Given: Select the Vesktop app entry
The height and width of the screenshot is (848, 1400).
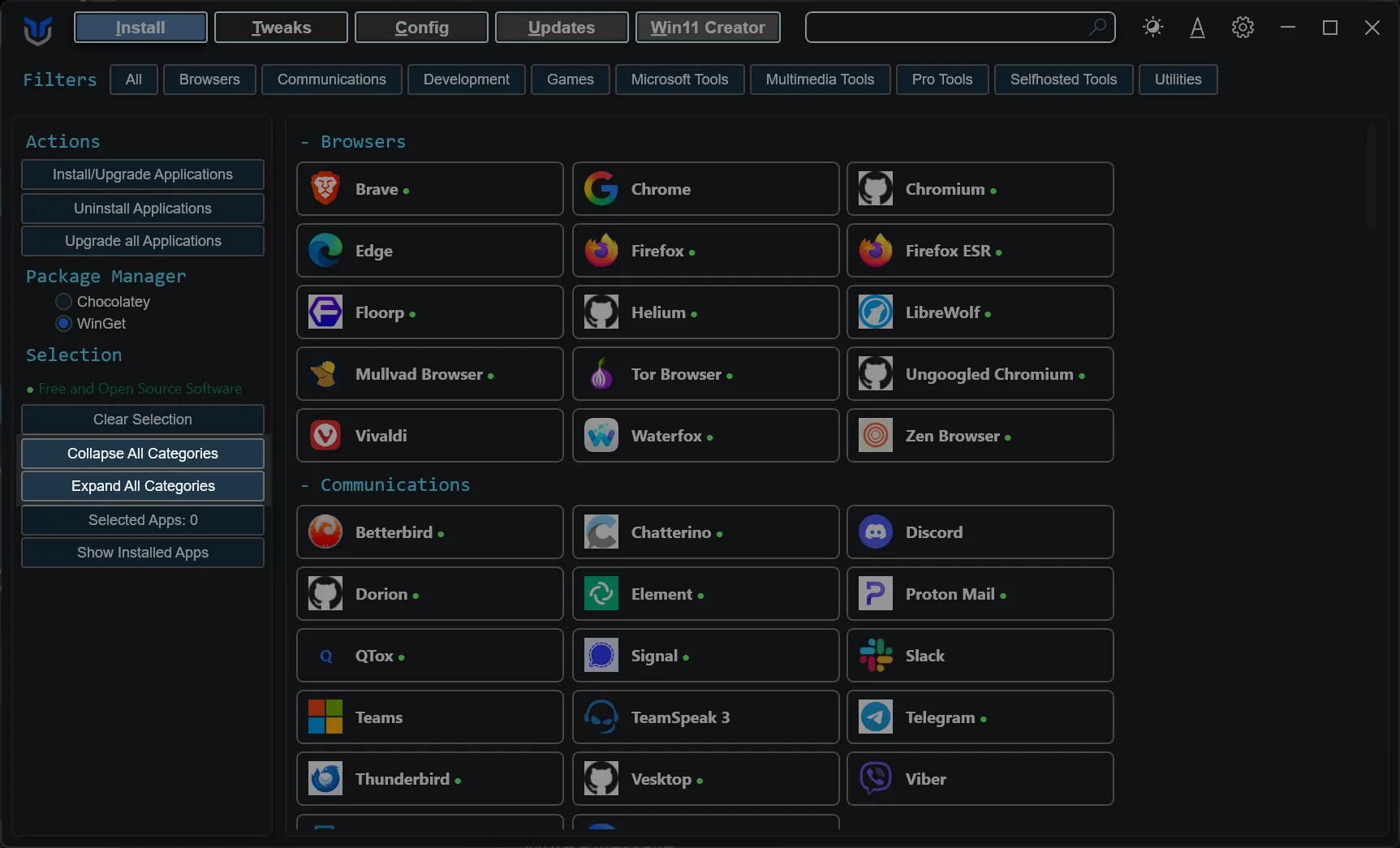Looking at the screenshot, I should click(705, 778).
